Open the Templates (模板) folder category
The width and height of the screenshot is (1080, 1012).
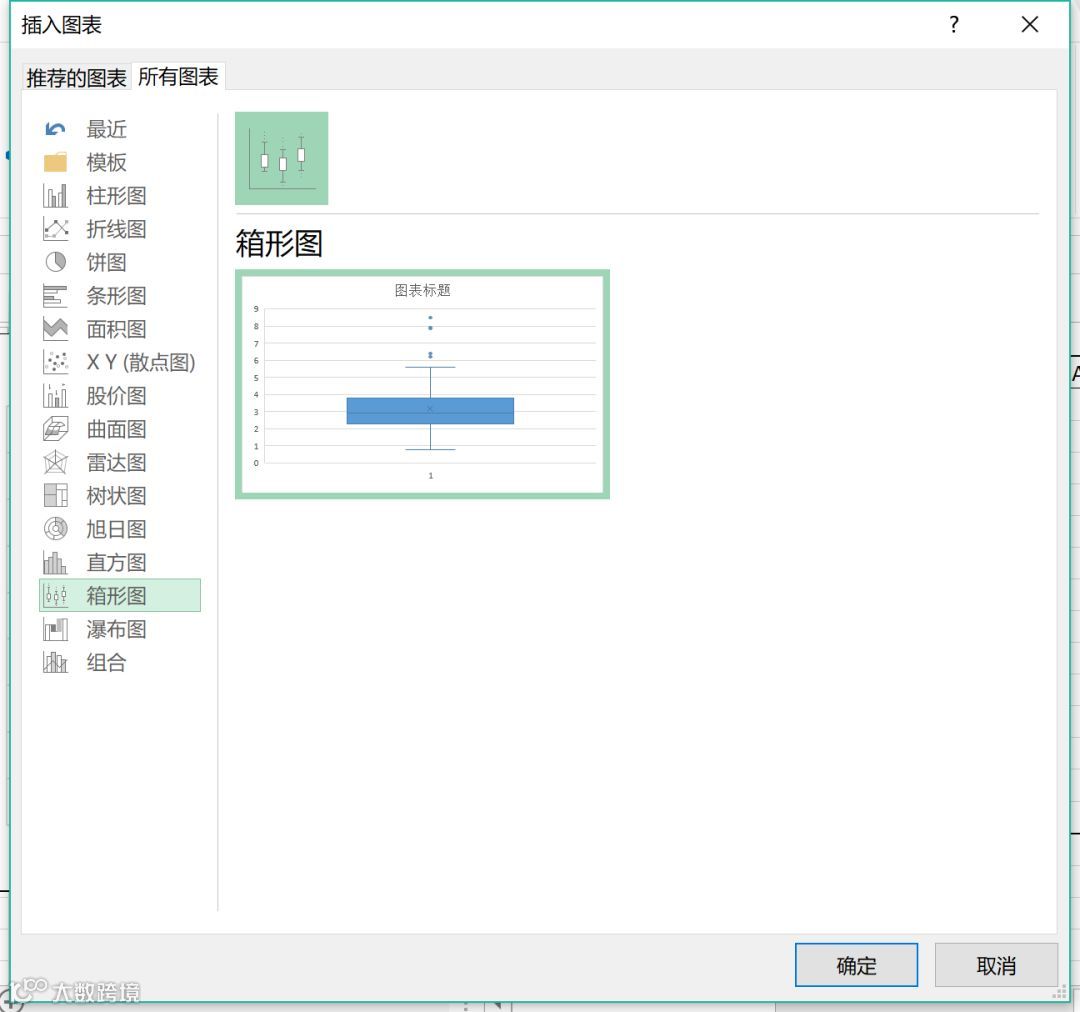[x=120, y=163]
